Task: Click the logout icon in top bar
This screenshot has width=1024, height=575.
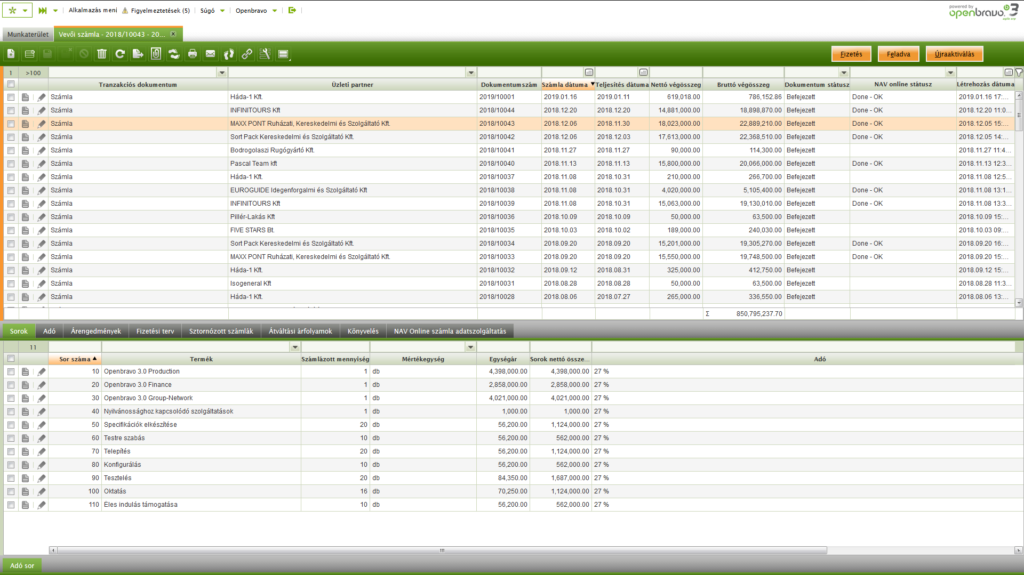Action: (292, 10)
